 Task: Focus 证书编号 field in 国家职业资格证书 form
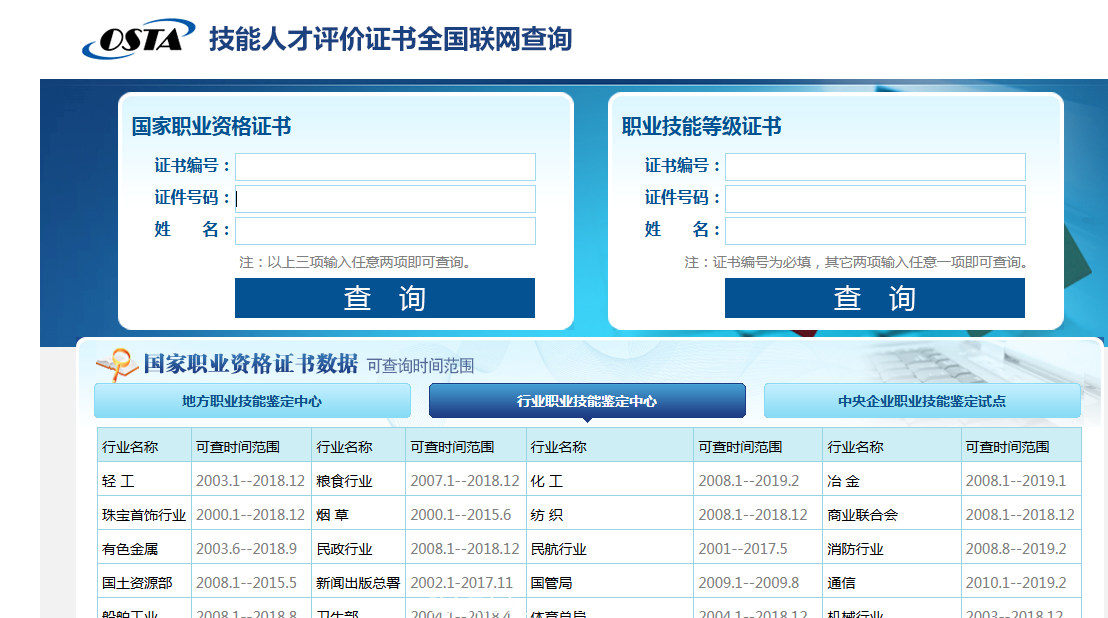click(385, 167)
